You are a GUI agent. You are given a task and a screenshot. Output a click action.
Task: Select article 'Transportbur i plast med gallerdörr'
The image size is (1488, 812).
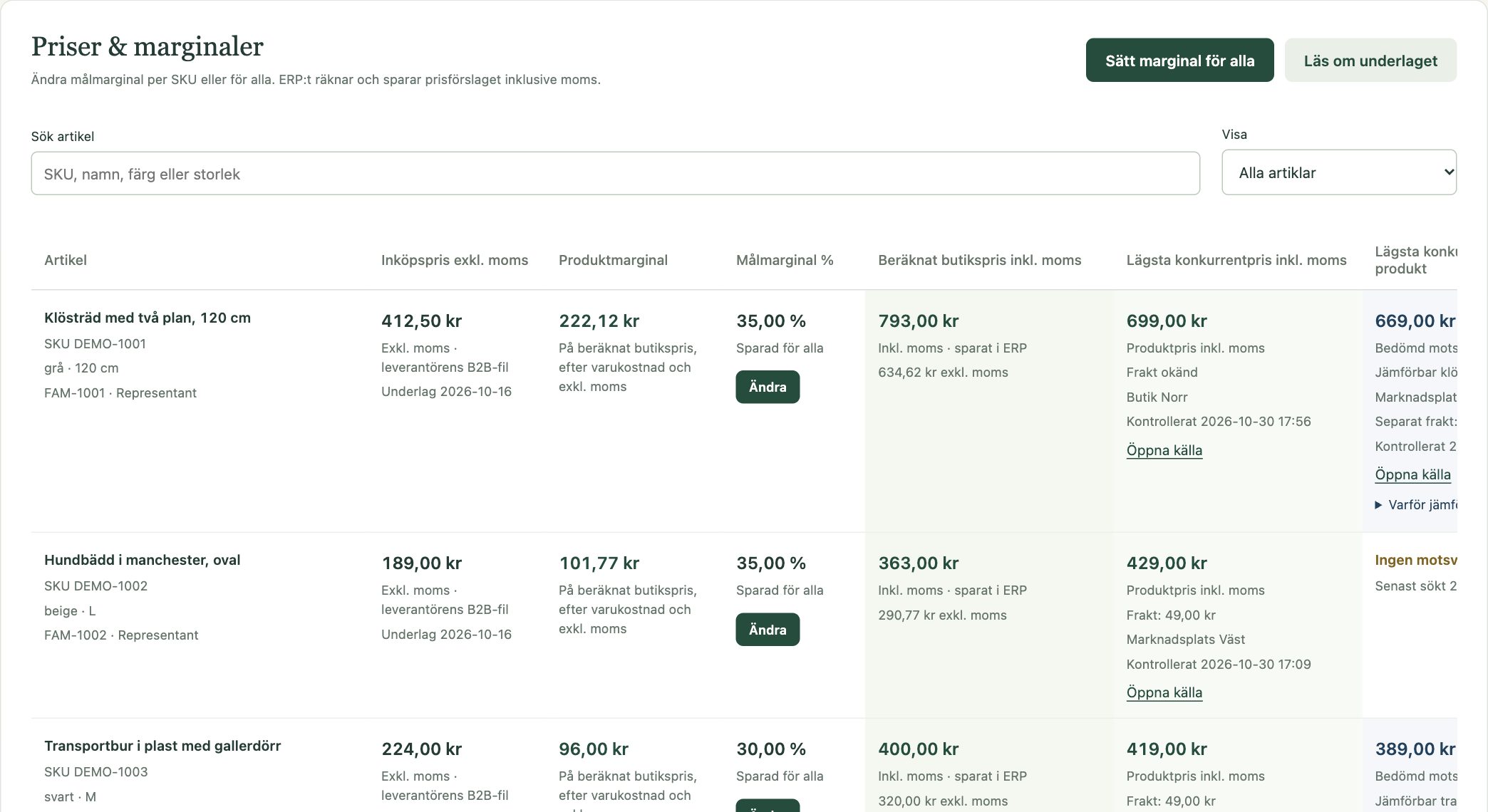[x=162, y=746]
